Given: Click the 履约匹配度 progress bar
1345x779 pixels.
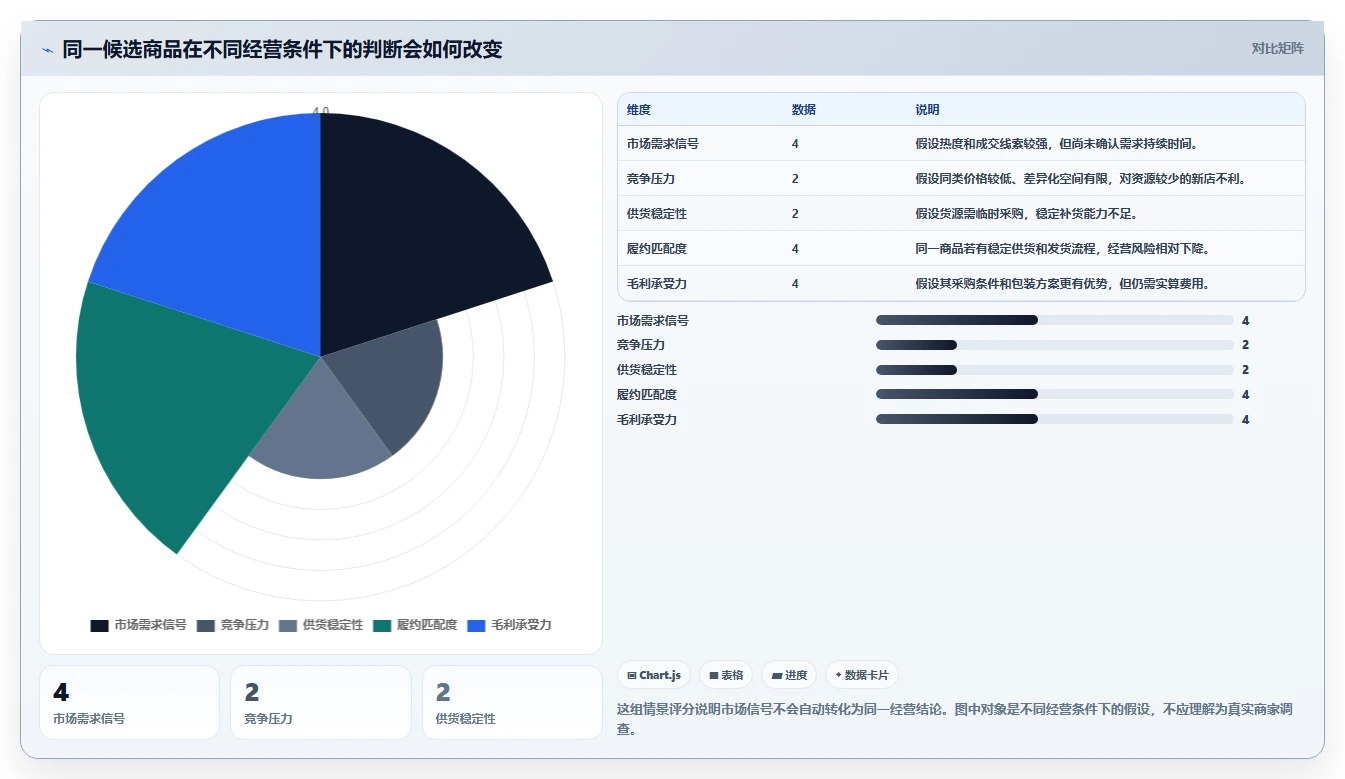Looking at the screenshot, I should (x=1055, y=395).
